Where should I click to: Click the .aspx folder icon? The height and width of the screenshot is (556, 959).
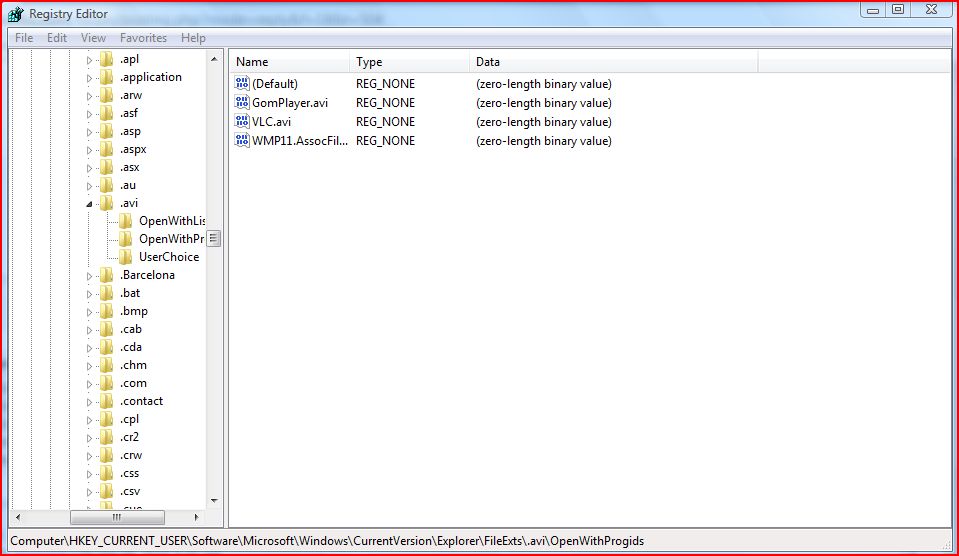pyautogui.click(x=106, y=149)
